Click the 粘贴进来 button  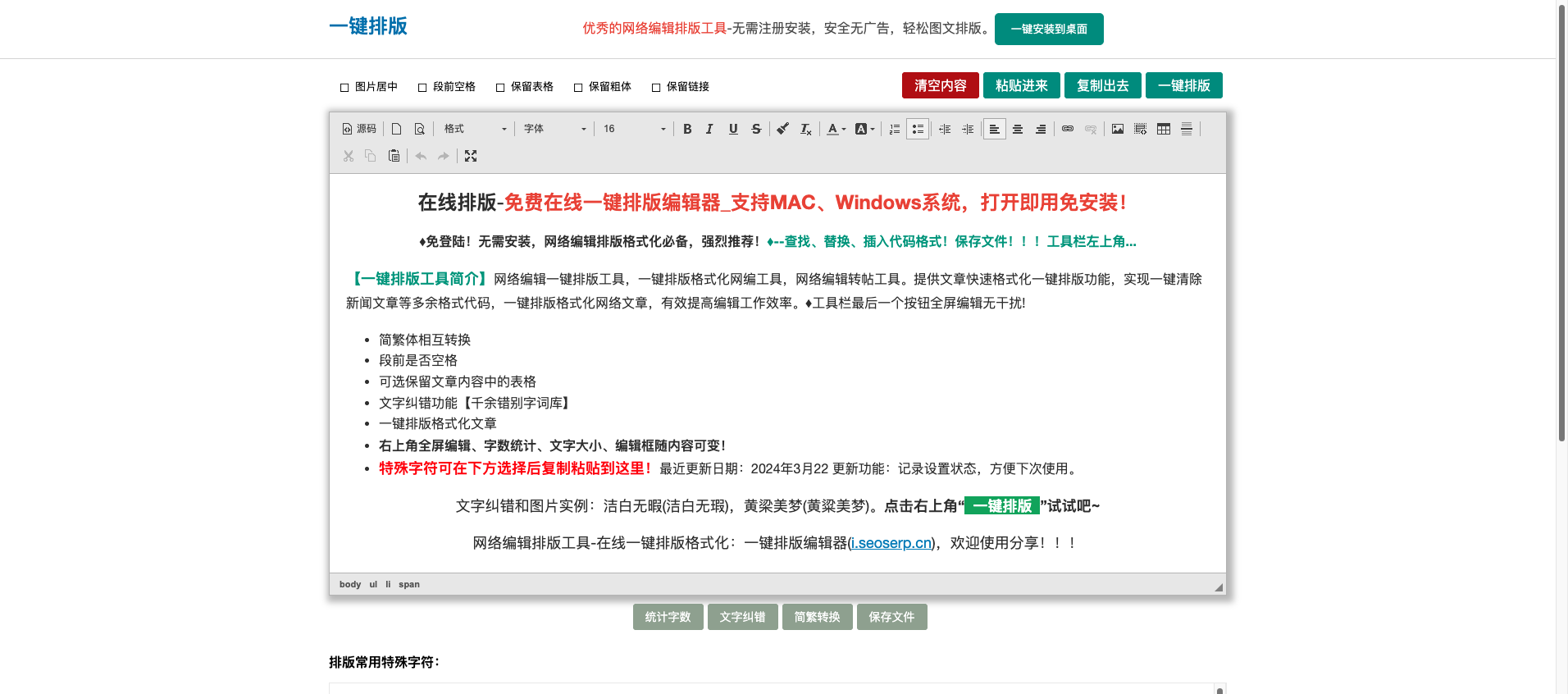1022,85
